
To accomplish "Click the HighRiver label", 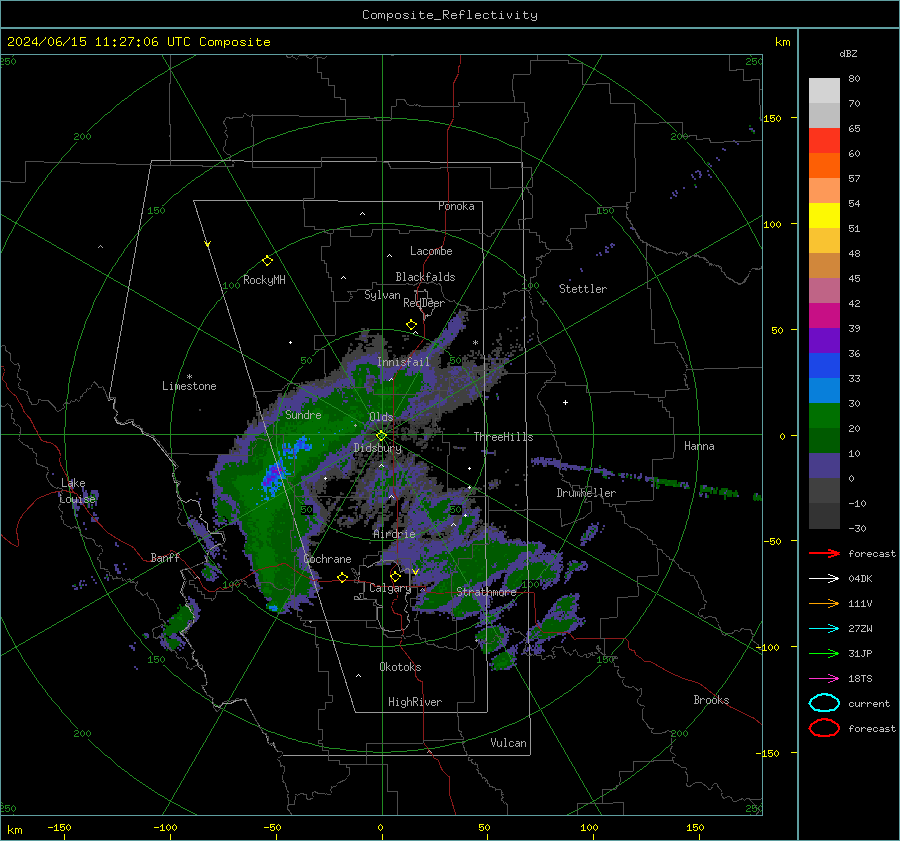I will point(415,702).
